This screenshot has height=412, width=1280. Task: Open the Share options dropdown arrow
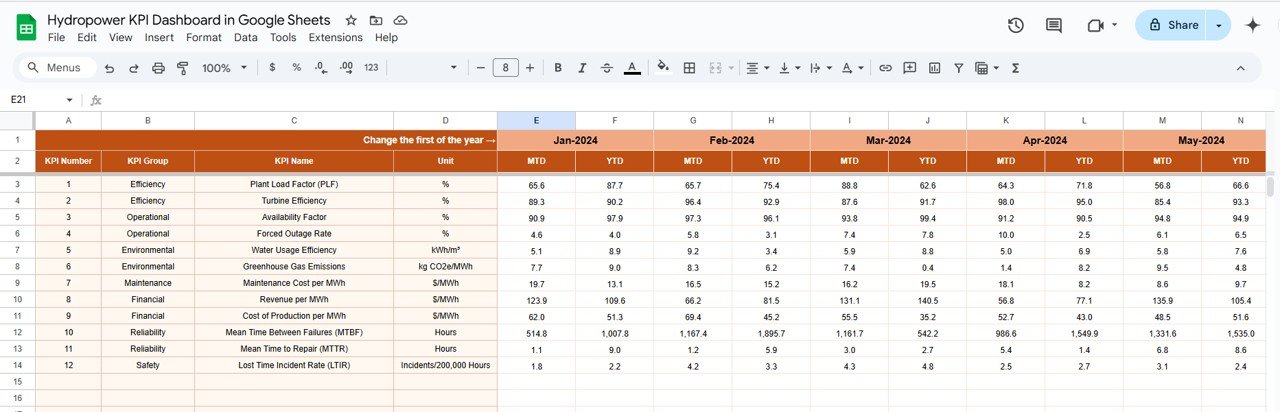coord(1219,25)
